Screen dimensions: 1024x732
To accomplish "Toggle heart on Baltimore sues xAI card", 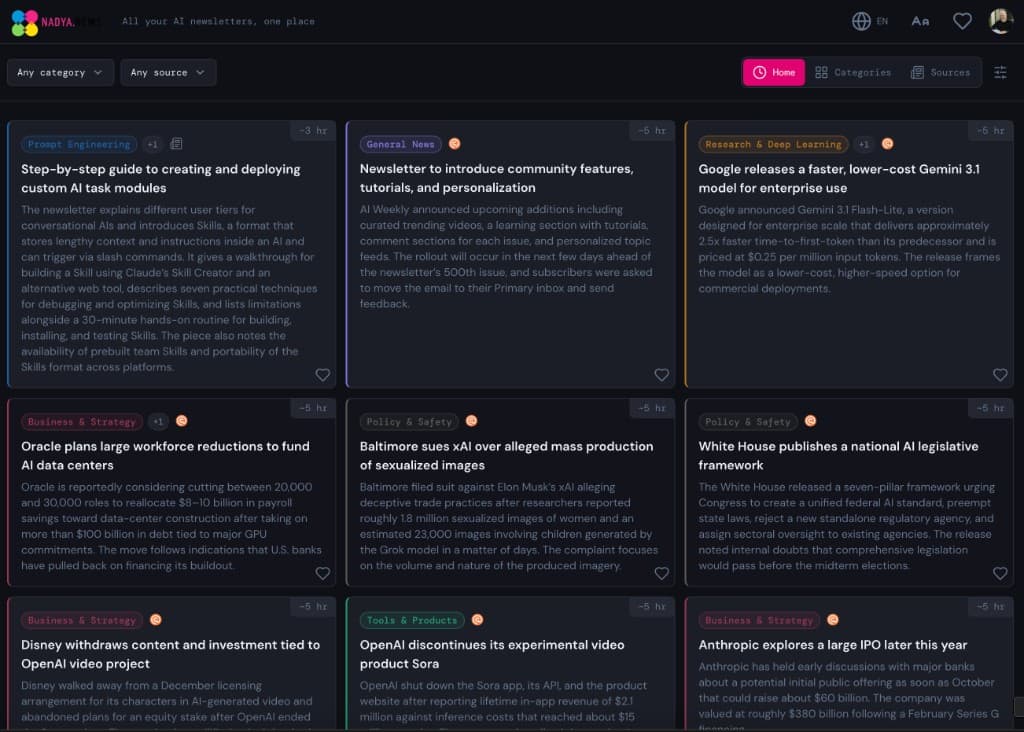I will coord(661,573).
